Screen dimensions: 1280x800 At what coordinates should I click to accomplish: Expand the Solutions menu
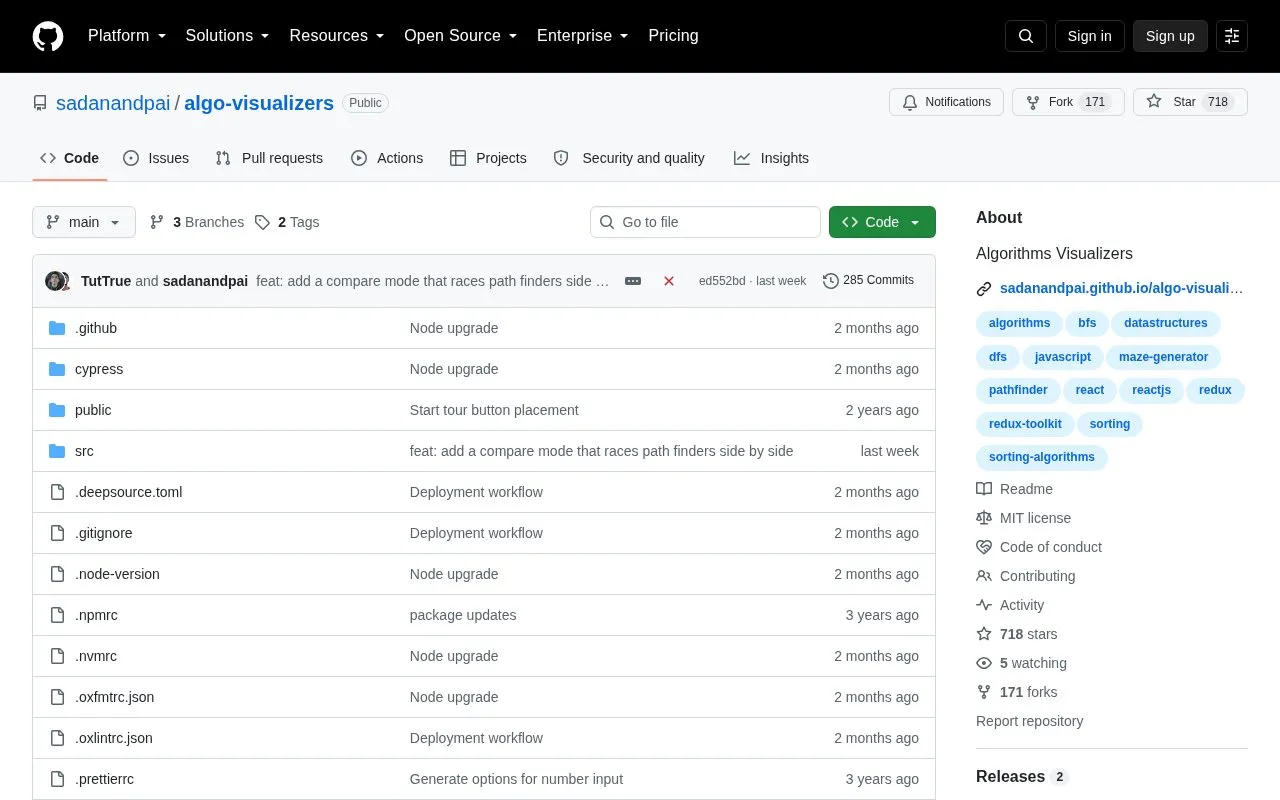[228, 36]
